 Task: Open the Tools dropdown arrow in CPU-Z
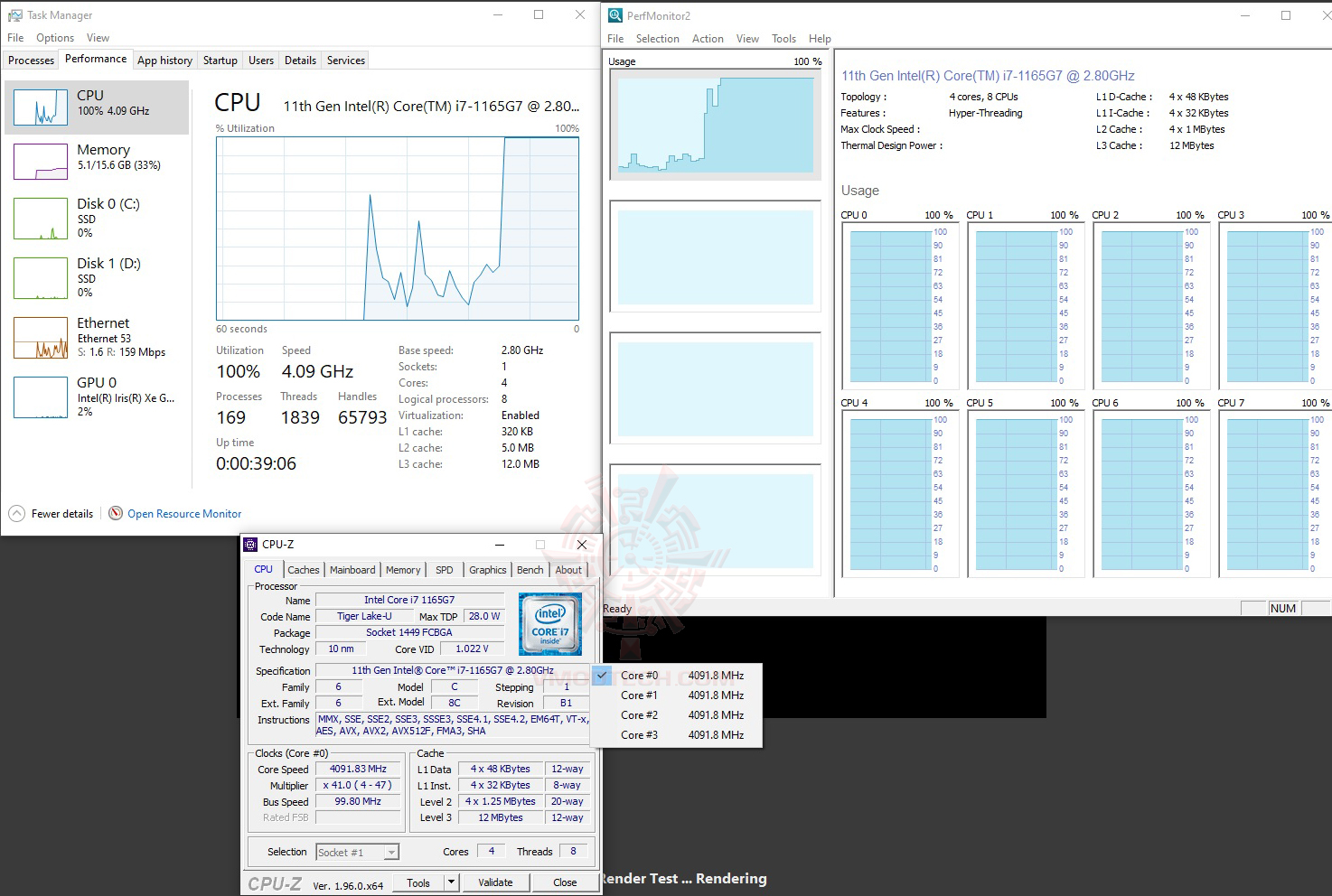click(x=452, y=882)
